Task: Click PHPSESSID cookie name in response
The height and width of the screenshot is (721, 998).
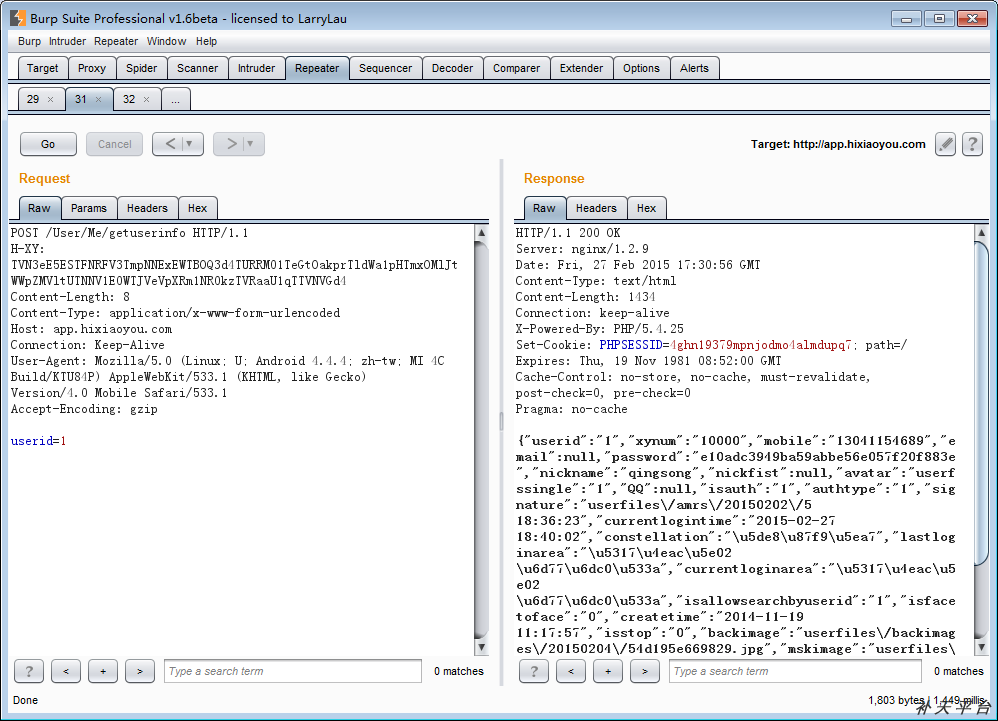Action: [631, 345]
